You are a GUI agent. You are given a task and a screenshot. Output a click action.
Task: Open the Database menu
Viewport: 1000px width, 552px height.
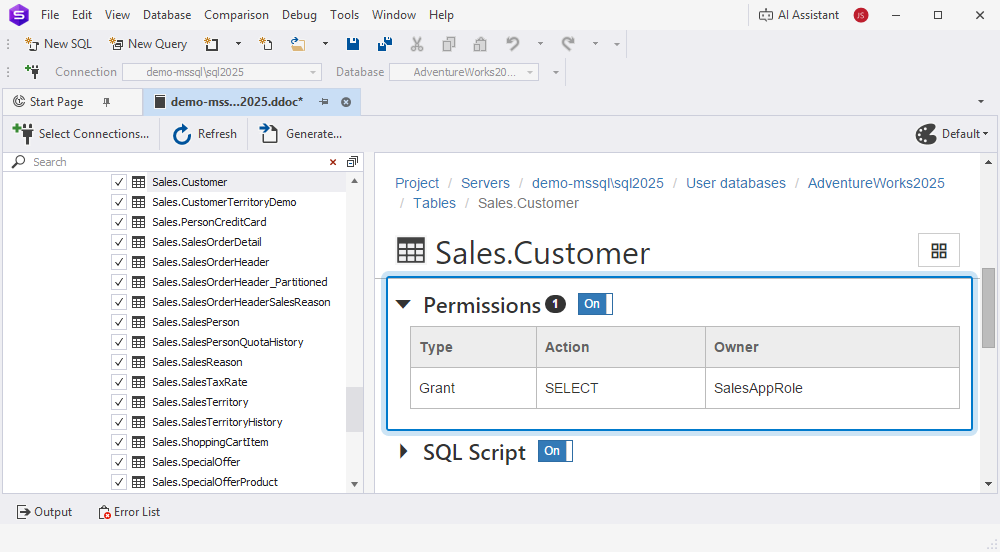(x=167, y=15)
